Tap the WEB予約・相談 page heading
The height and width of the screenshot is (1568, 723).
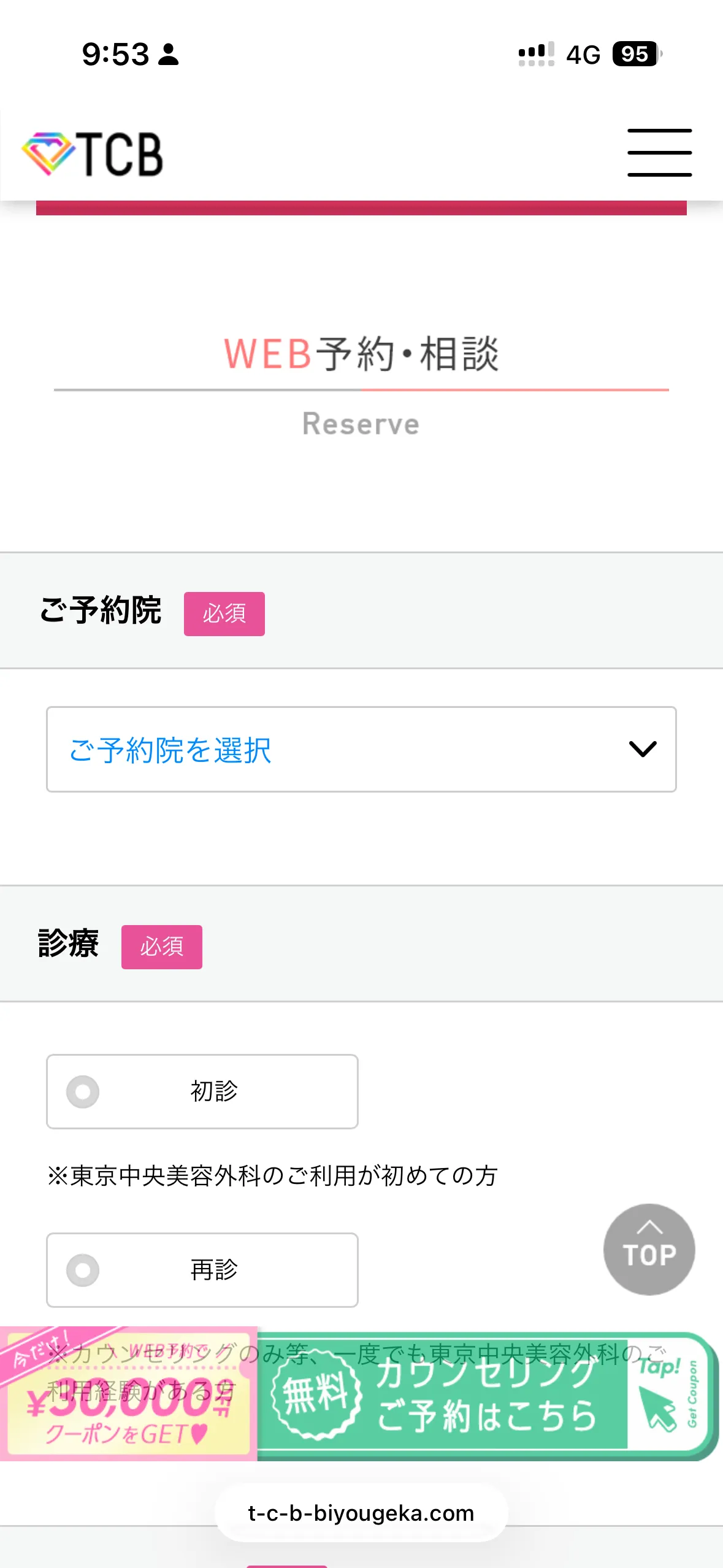(x=361, y=354)
